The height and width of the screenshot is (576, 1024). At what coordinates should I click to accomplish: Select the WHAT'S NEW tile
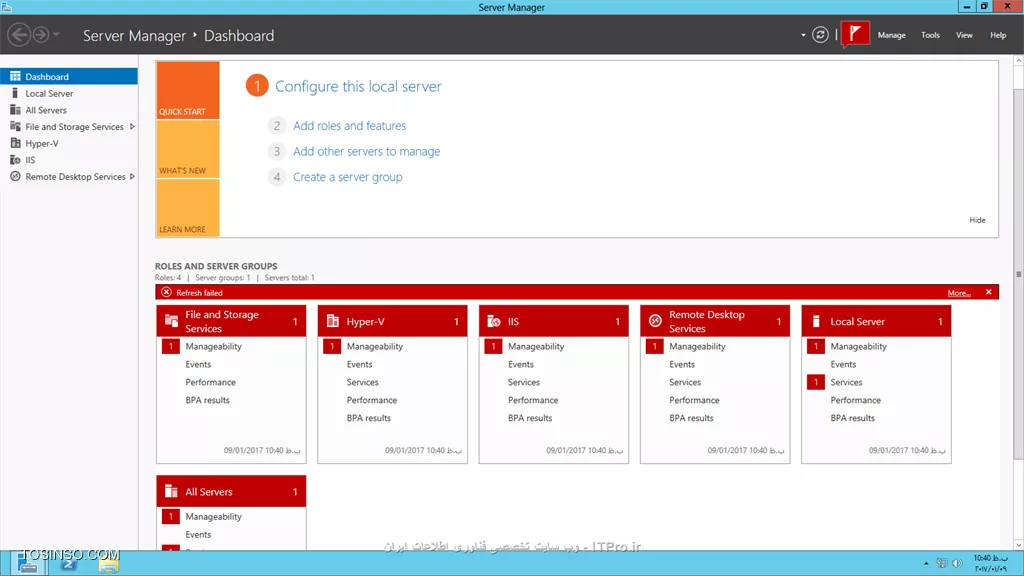click(187, 149)
